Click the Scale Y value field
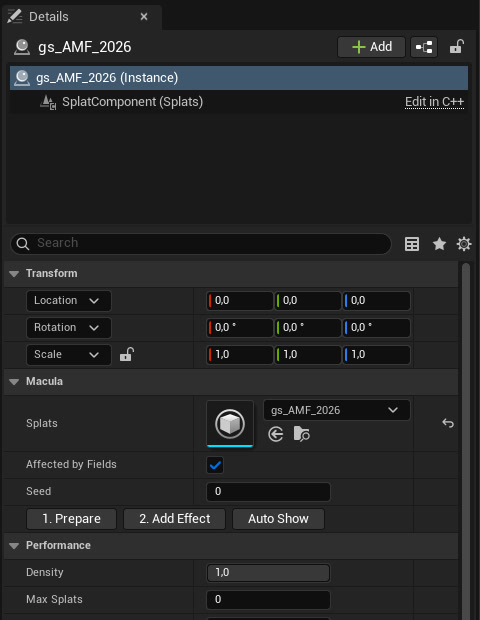This screenshot has width=480, height=620. pyautogui.click(x=308, y=355)
